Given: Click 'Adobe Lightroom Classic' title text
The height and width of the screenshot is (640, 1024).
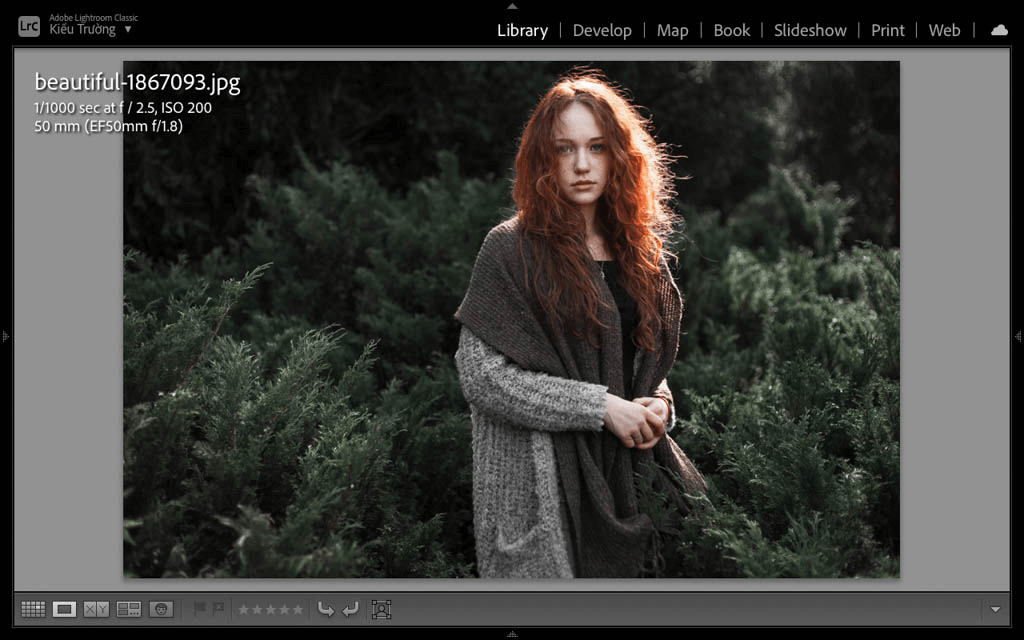Looking at the screenshot, I should coord(93,18).
